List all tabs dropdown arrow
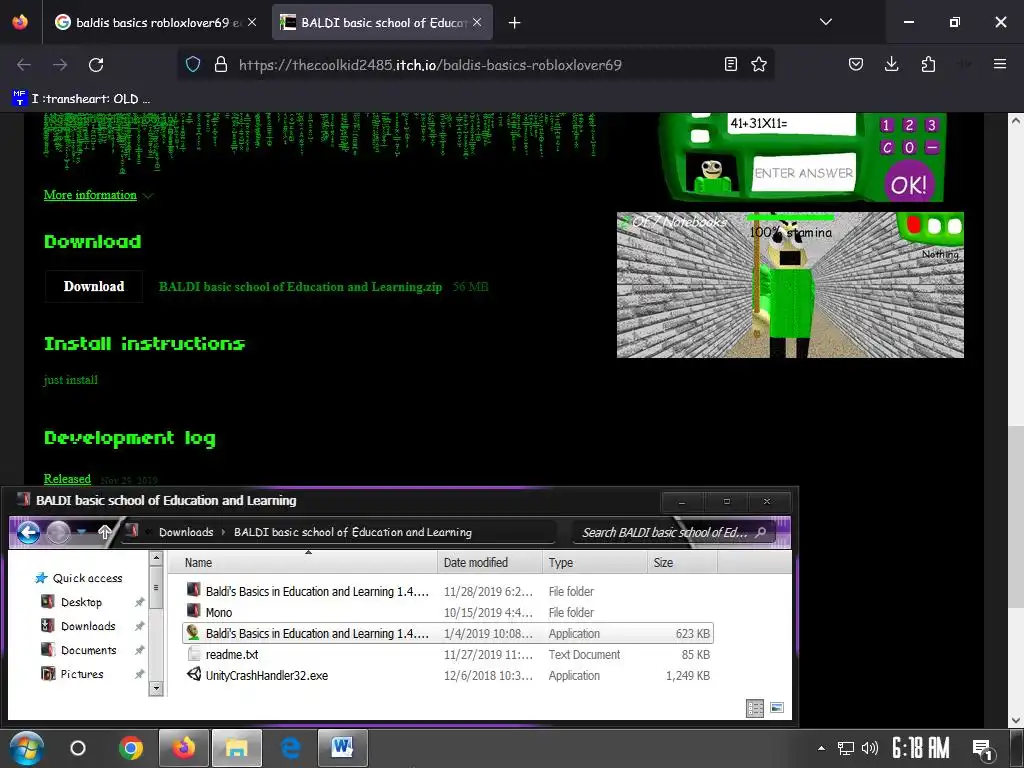 click(825, 22)
